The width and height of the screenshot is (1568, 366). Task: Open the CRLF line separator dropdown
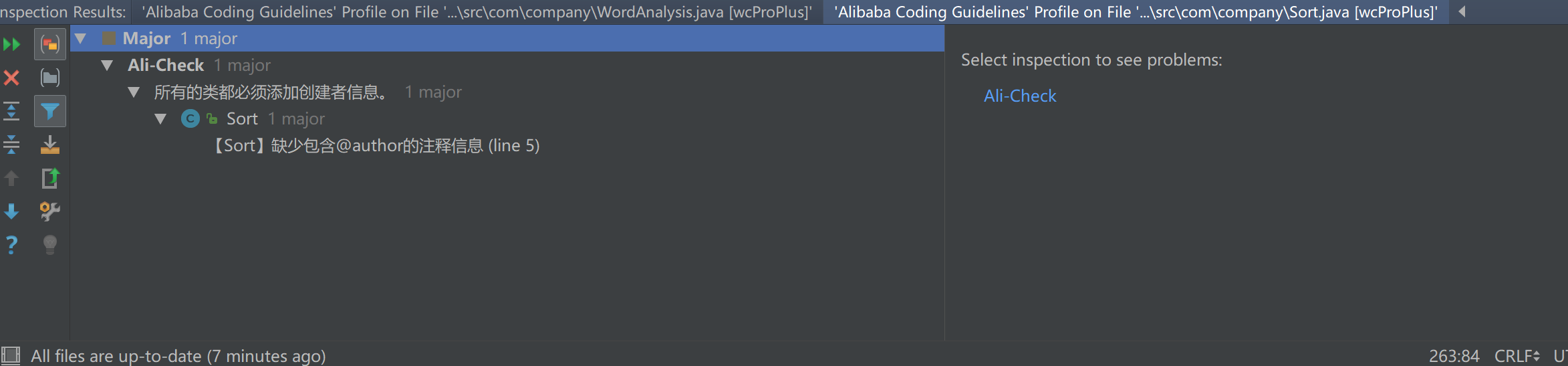tap(1517, 356)
